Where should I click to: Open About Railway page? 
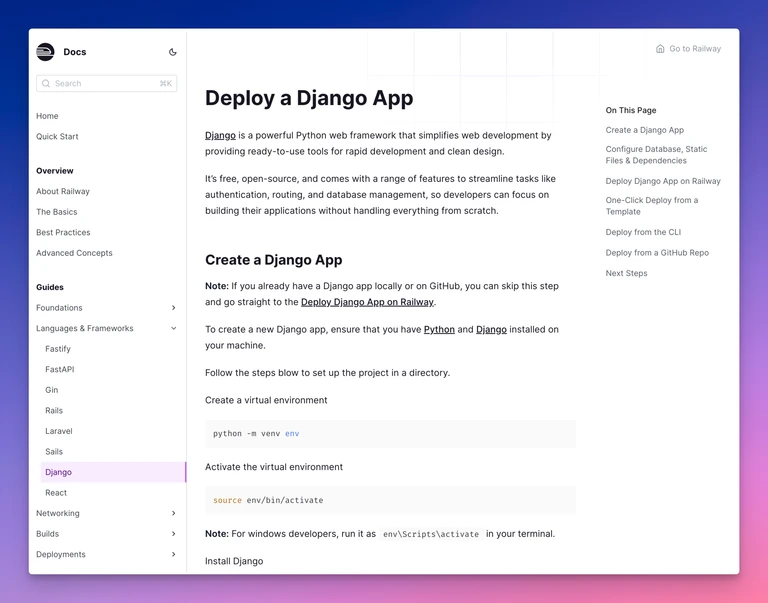click(x=63, y=192)
